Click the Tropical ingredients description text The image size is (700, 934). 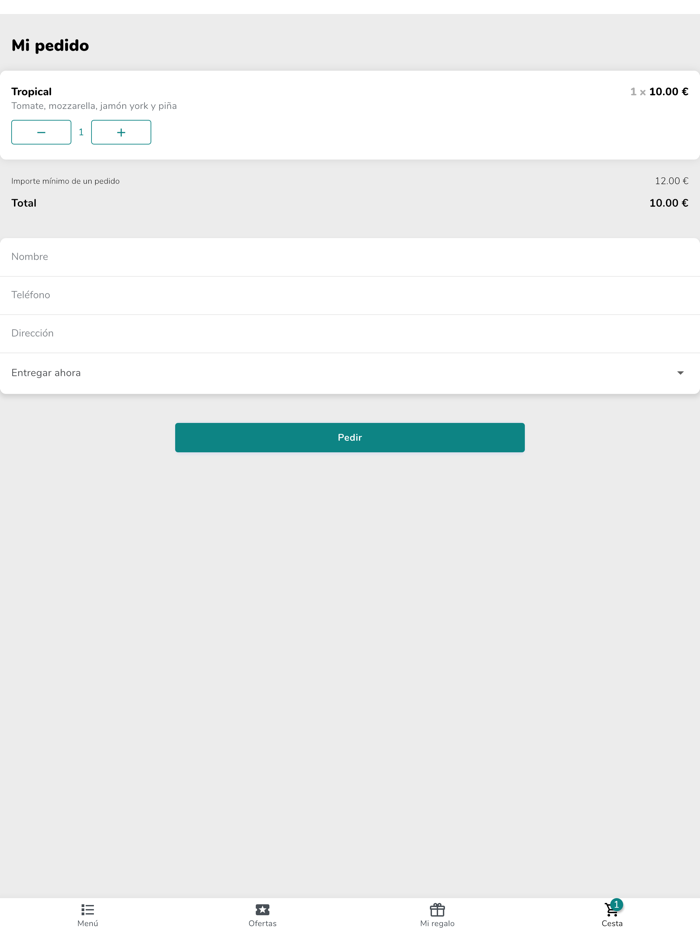[x=94, y=106]
